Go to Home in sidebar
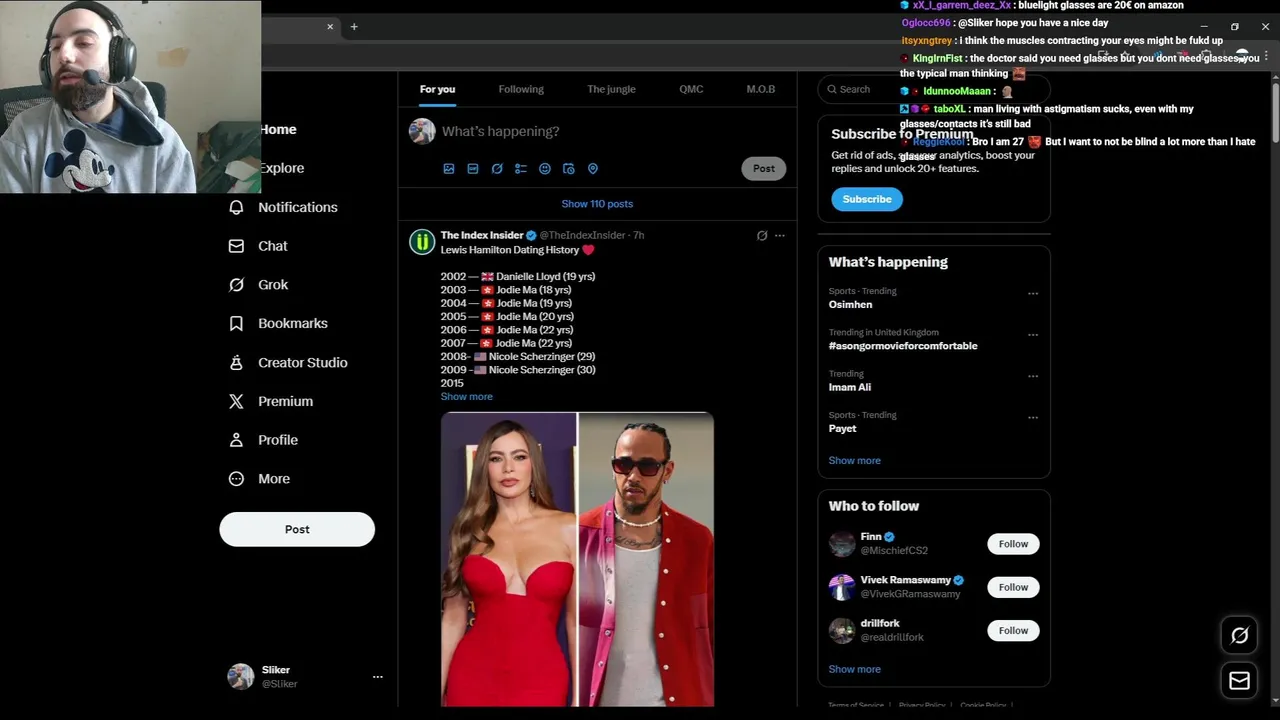Image resolution: width=1280 pixels, height=720 pixels. pos(278,129)
